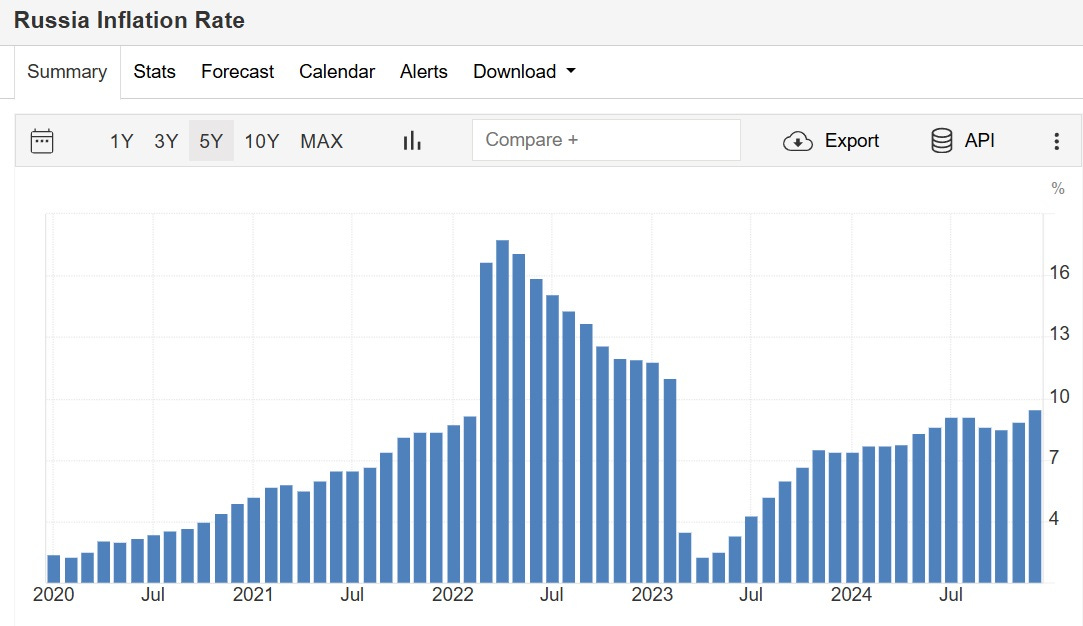The image size is (1083, 626).
Task: Open the Forecast tab
Action: (237, 71)
